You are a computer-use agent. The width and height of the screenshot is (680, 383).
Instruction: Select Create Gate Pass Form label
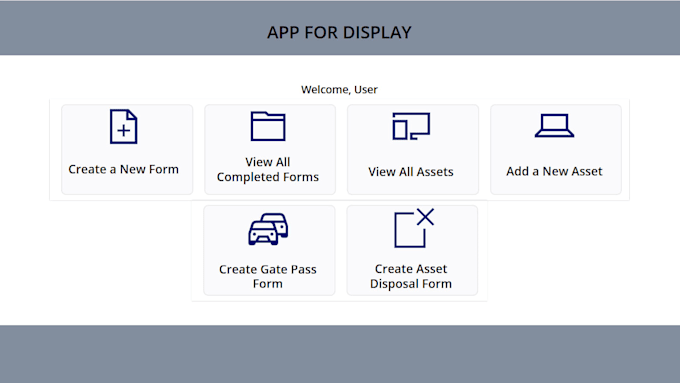[x=268, y=276]
